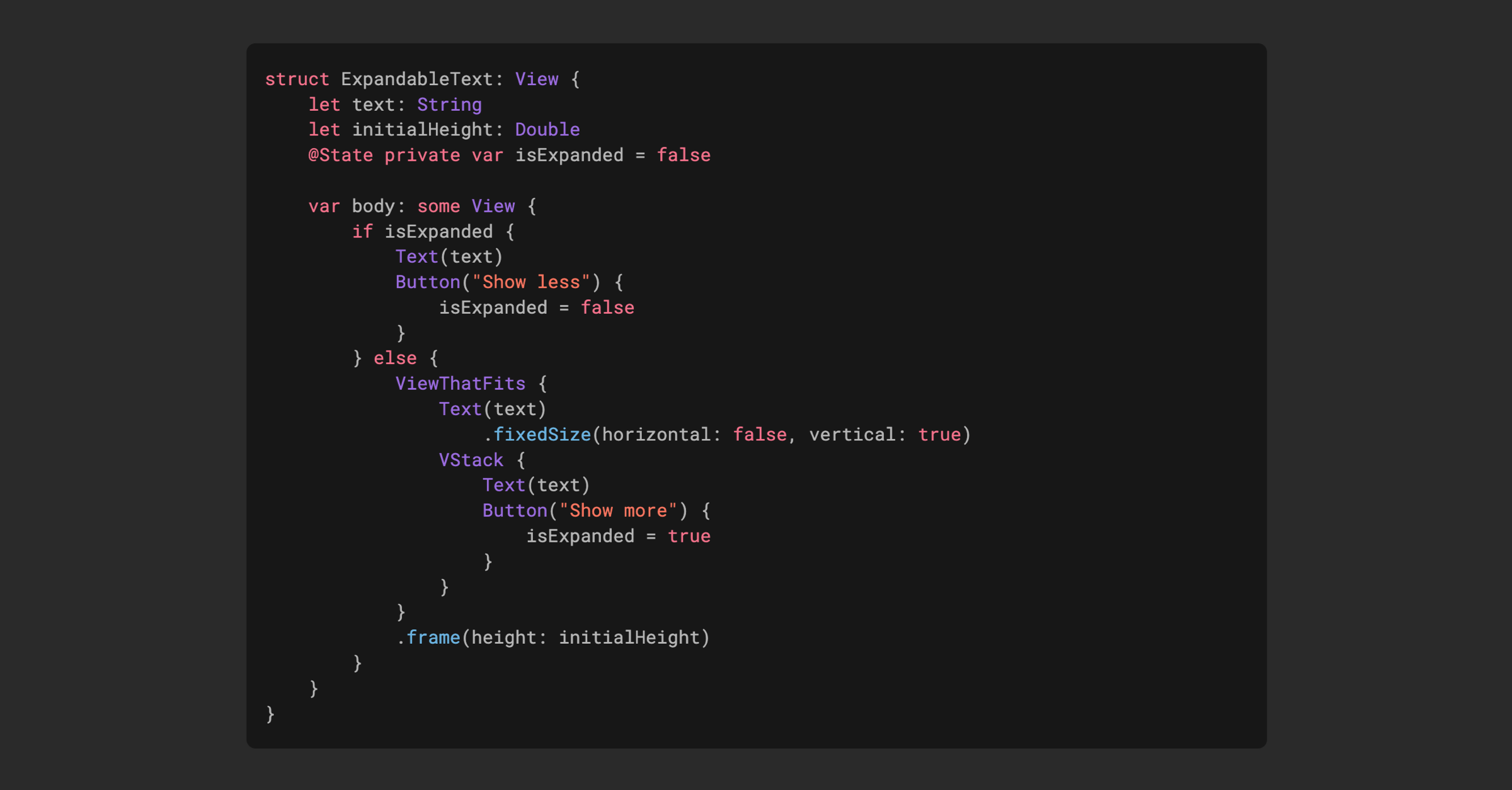Click the fixedSize modifier call
The height and width of the screenshot is (790, 1512).
point(541,434)
